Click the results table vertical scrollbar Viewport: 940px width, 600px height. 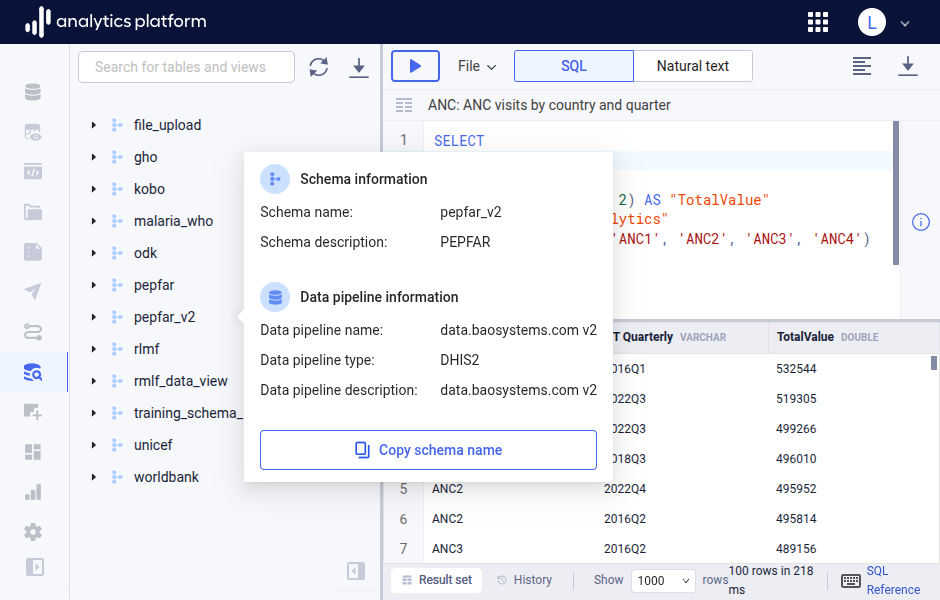coord(933,363)
